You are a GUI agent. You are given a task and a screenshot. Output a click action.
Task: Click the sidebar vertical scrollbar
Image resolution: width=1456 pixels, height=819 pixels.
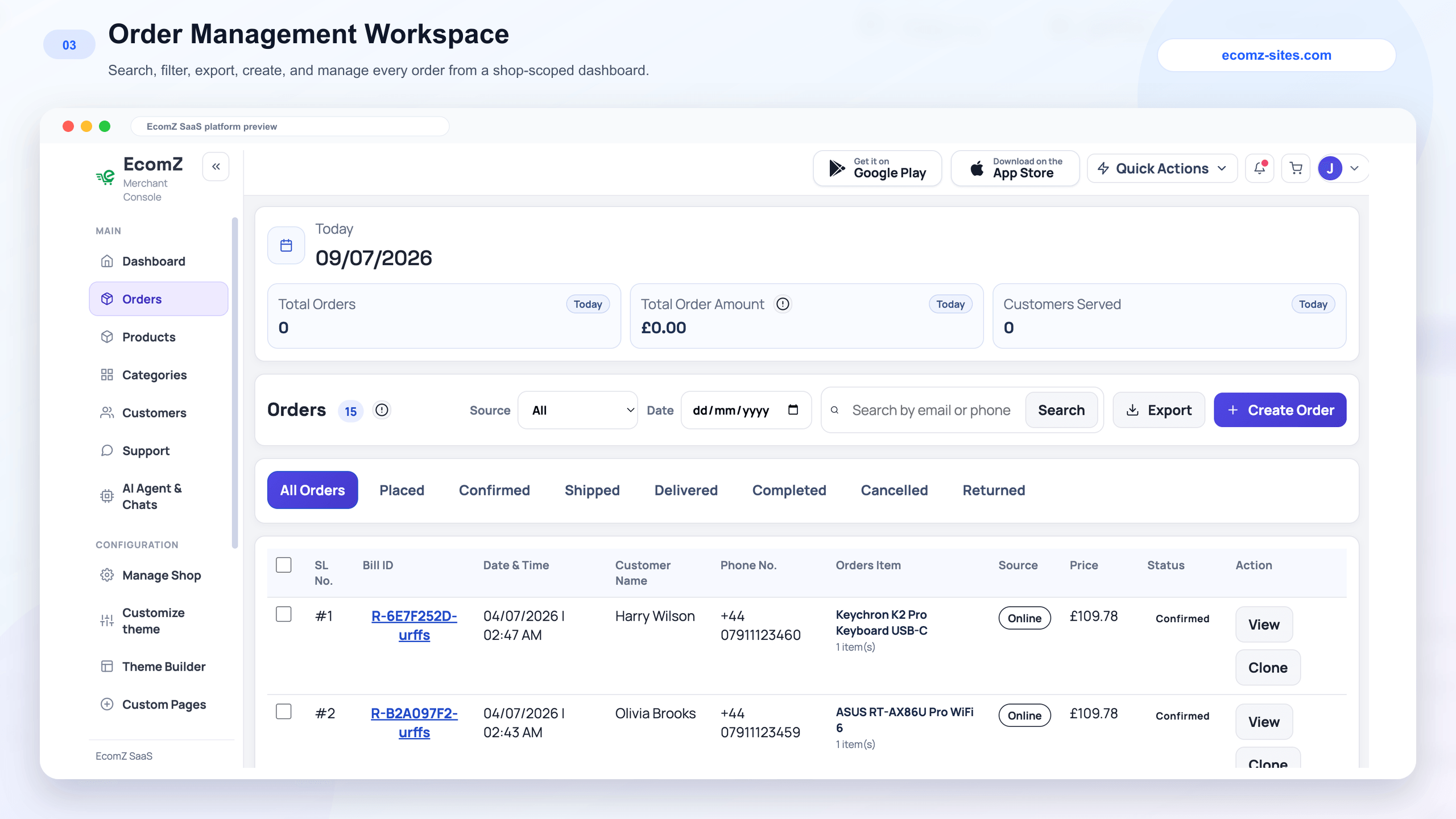235,382
